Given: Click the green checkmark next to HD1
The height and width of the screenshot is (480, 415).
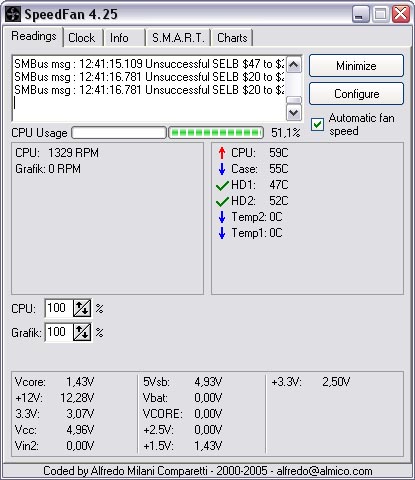Looking at the screenshot, I should click(222, 185).
